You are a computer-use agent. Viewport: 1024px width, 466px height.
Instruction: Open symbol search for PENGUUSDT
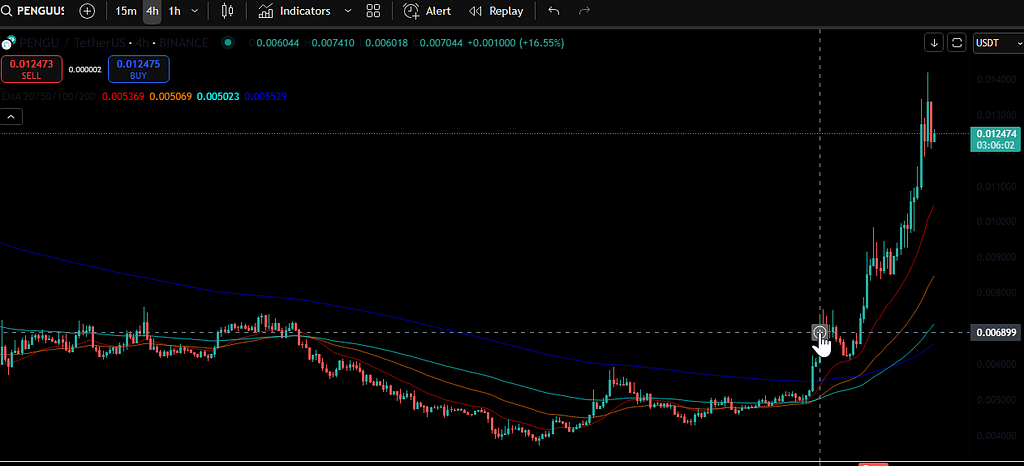(x=33, y=11)
